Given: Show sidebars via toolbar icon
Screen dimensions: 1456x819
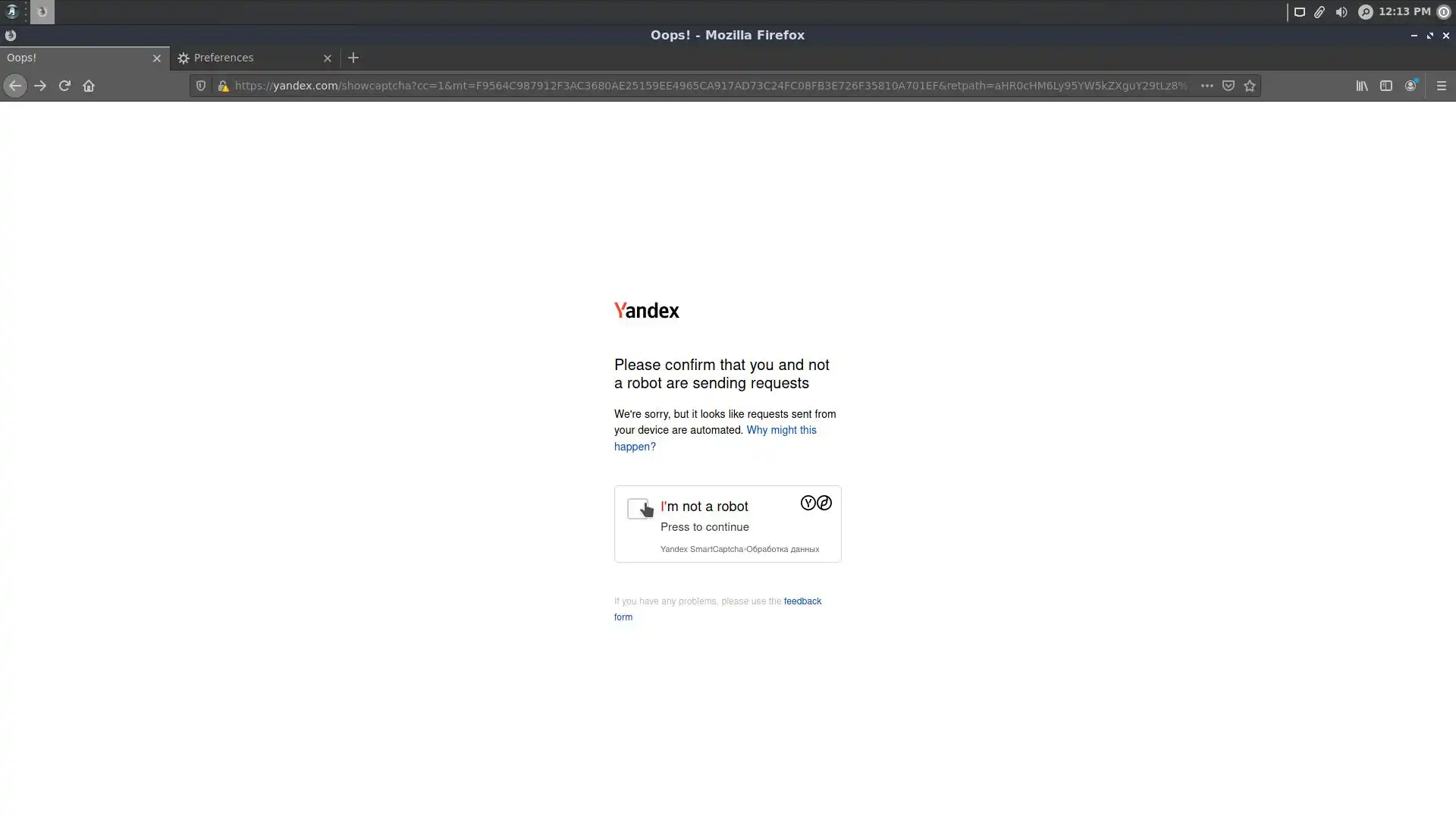Looking at the screenshot, I should click(x=1386, y=86).
